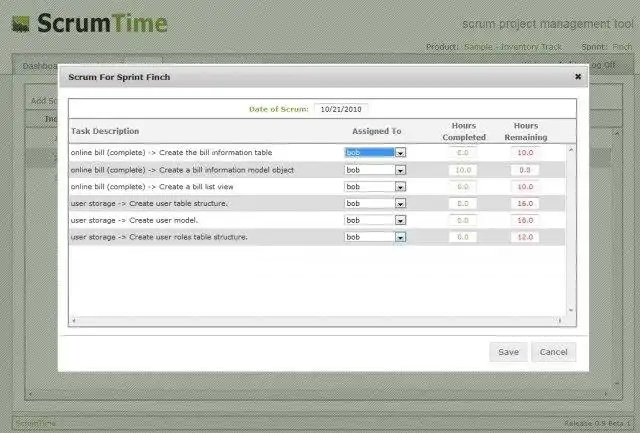This screenshot has width=640, height=433.
Task: Select task 'Create user roles table structure.'
Action: (159, 237)
